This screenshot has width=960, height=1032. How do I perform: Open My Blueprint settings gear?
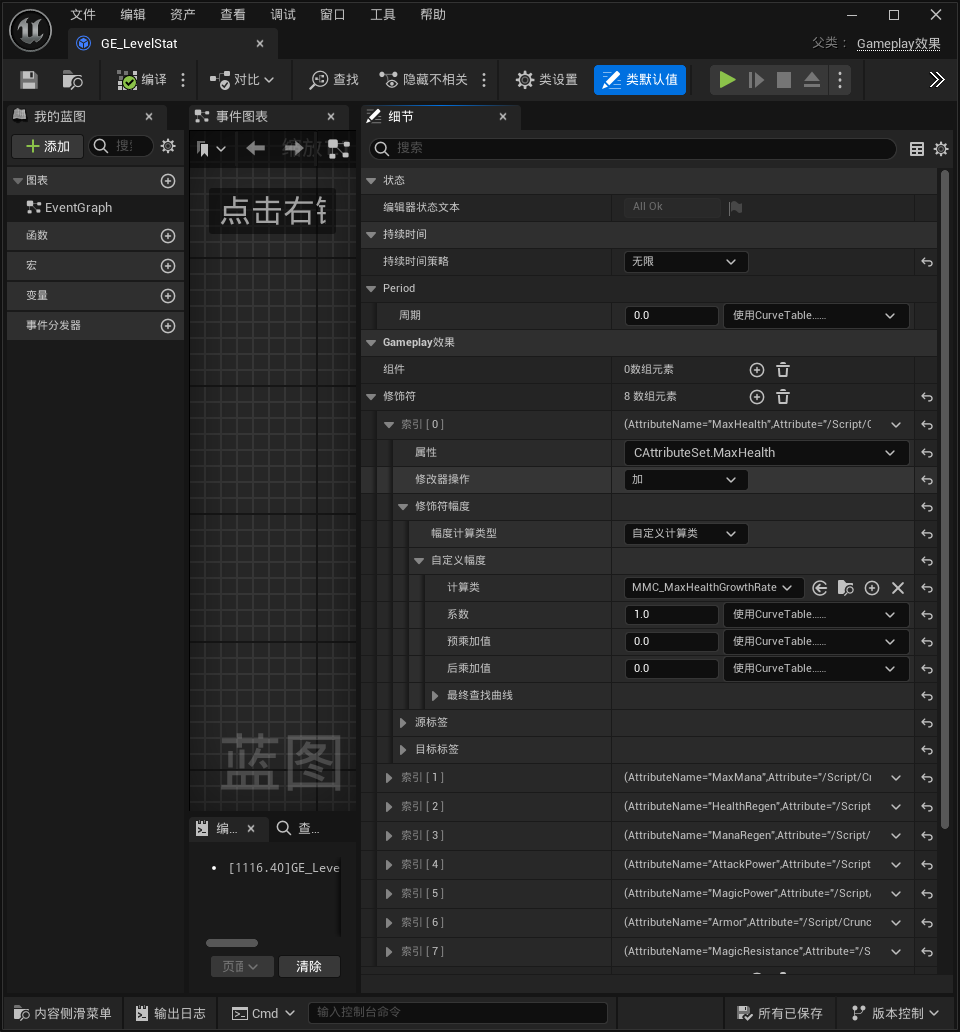point(168,146)
